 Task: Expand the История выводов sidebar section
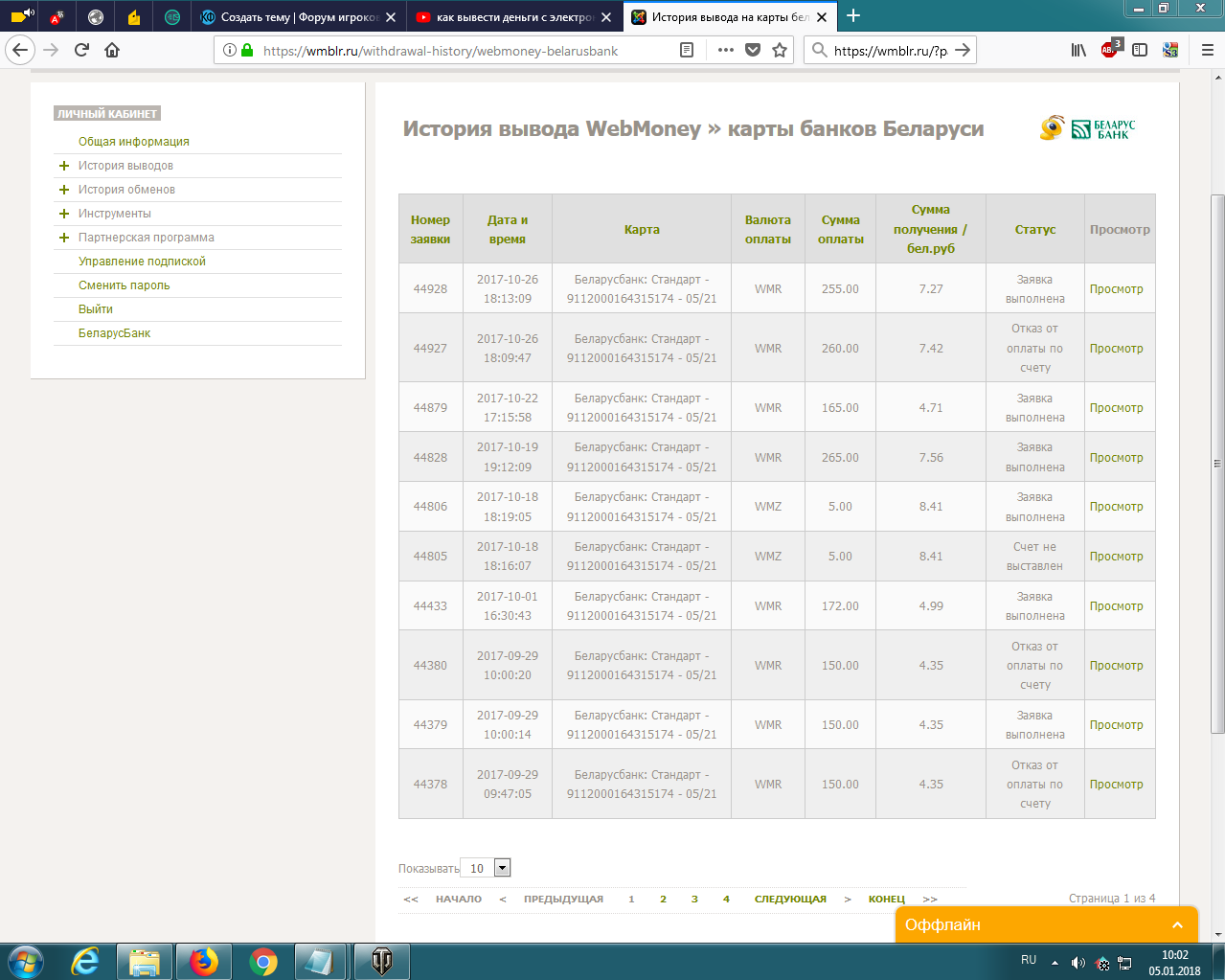[x=64, y=166]
